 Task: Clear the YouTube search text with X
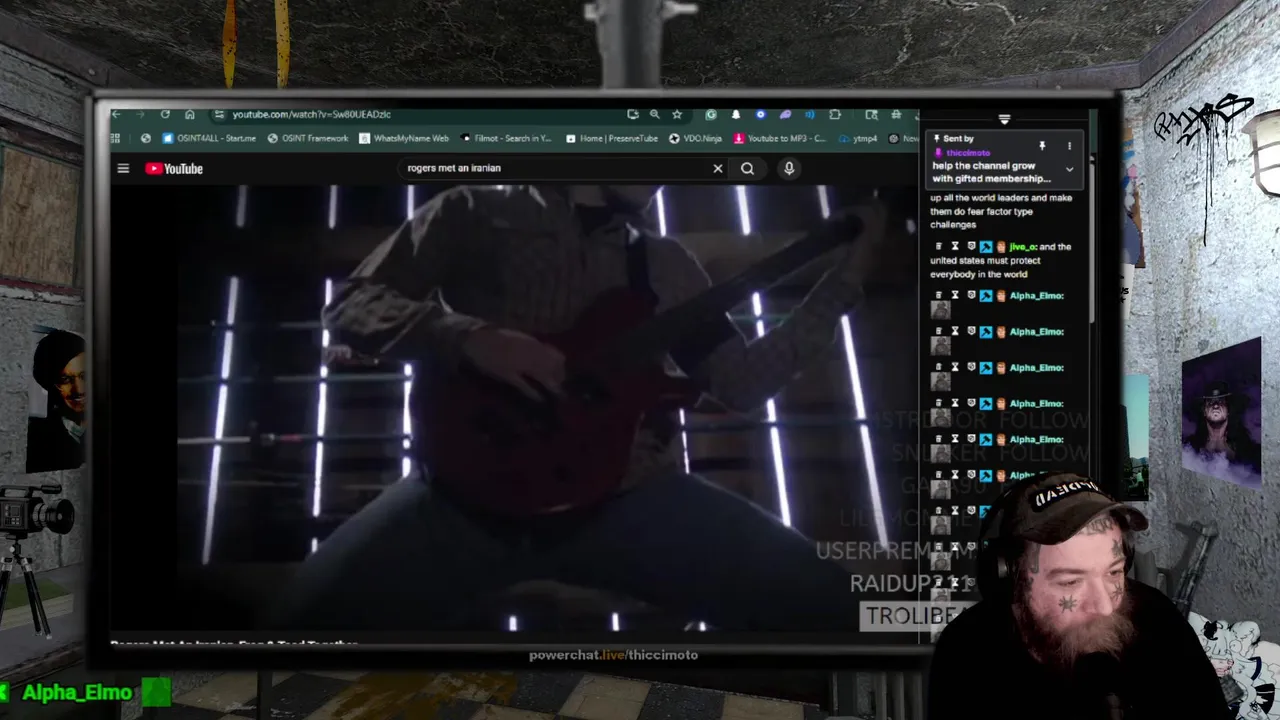point(717,168)
